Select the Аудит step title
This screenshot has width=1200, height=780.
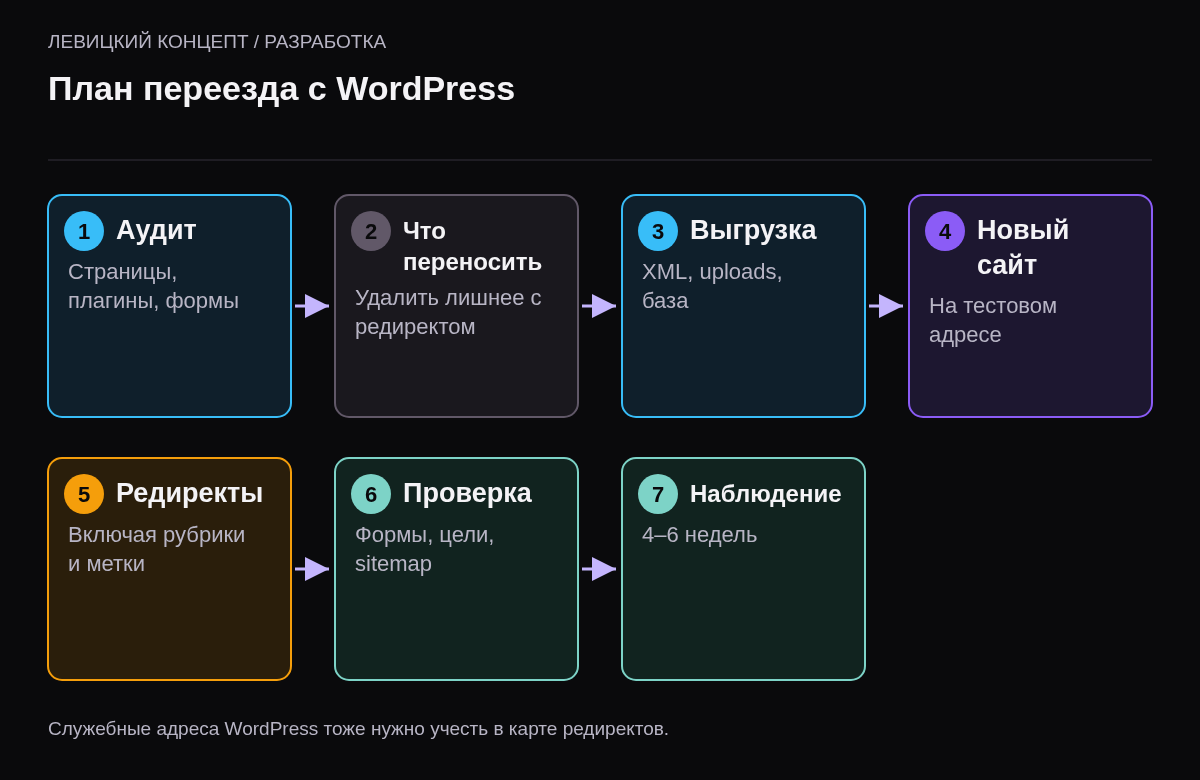coord(156,230)
